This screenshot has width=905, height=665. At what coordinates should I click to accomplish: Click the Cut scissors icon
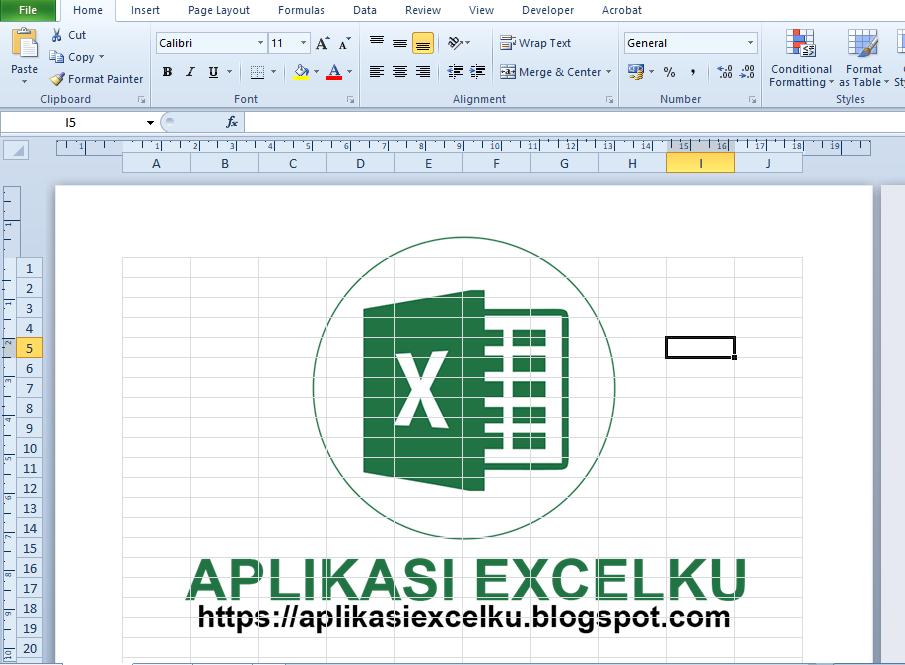point(57,35)
